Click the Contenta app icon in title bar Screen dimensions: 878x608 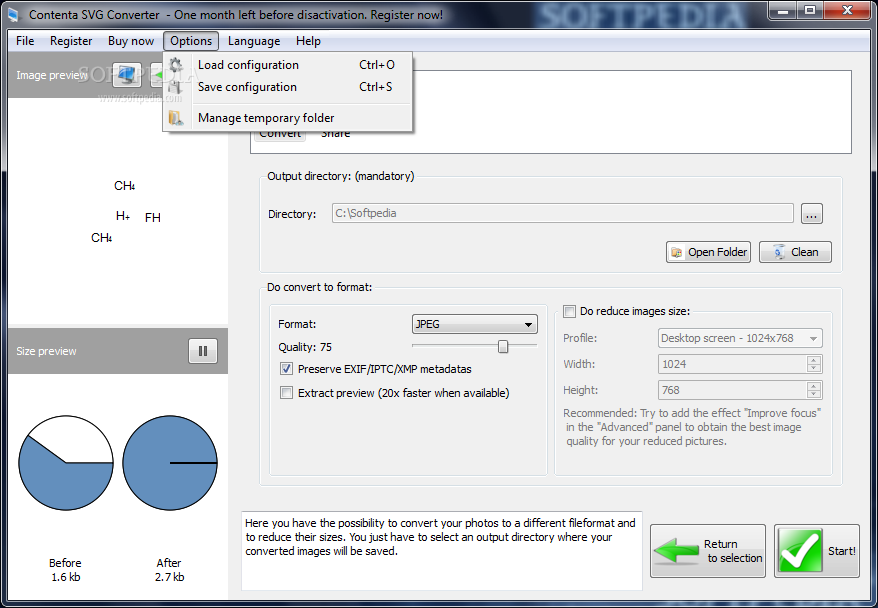tap(13, 15)
